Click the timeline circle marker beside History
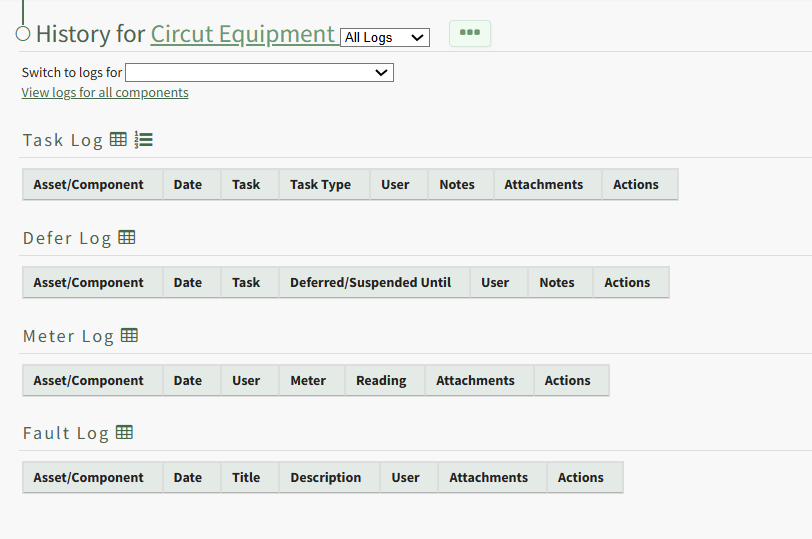Image resolution: width=812 pixels, height=539 pixels. [23, 34]
